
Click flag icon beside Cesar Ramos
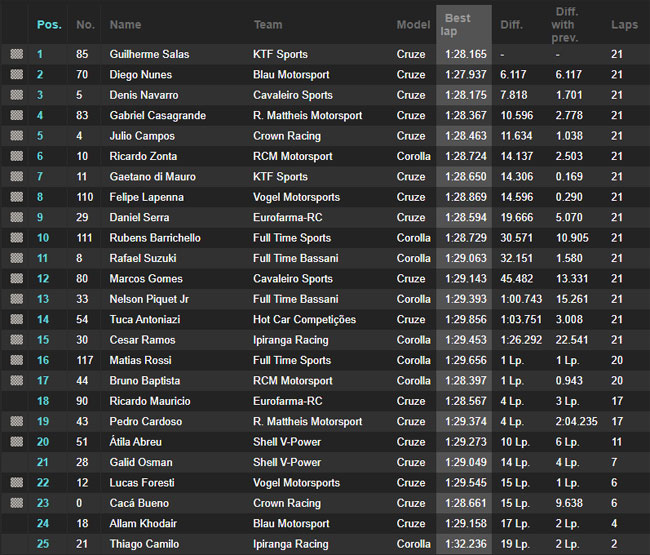[x=17, y=339]
